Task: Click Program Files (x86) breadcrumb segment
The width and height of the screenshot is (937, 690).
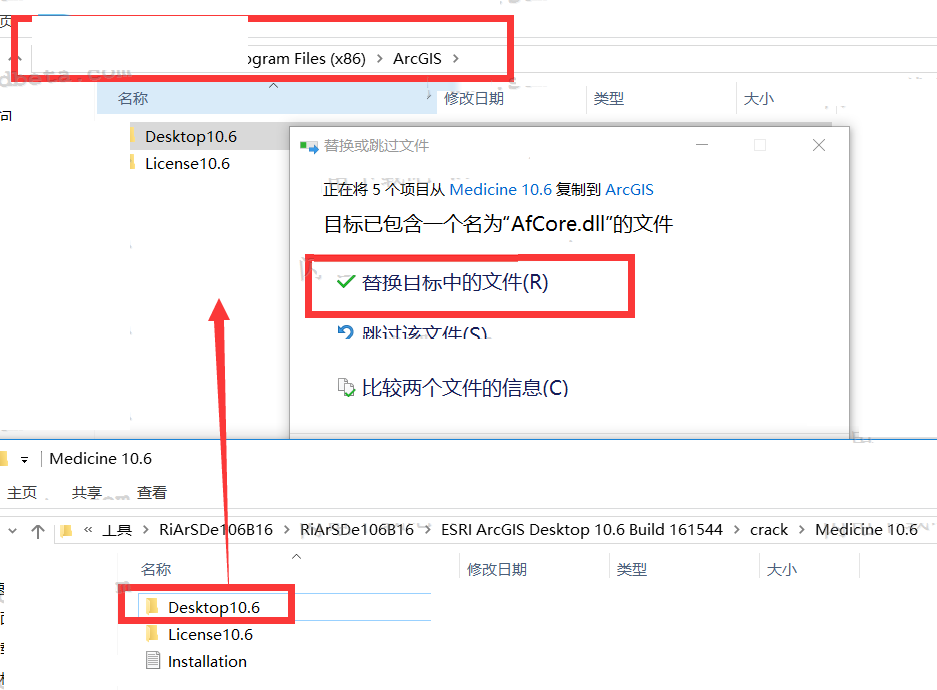Action: 307,59
